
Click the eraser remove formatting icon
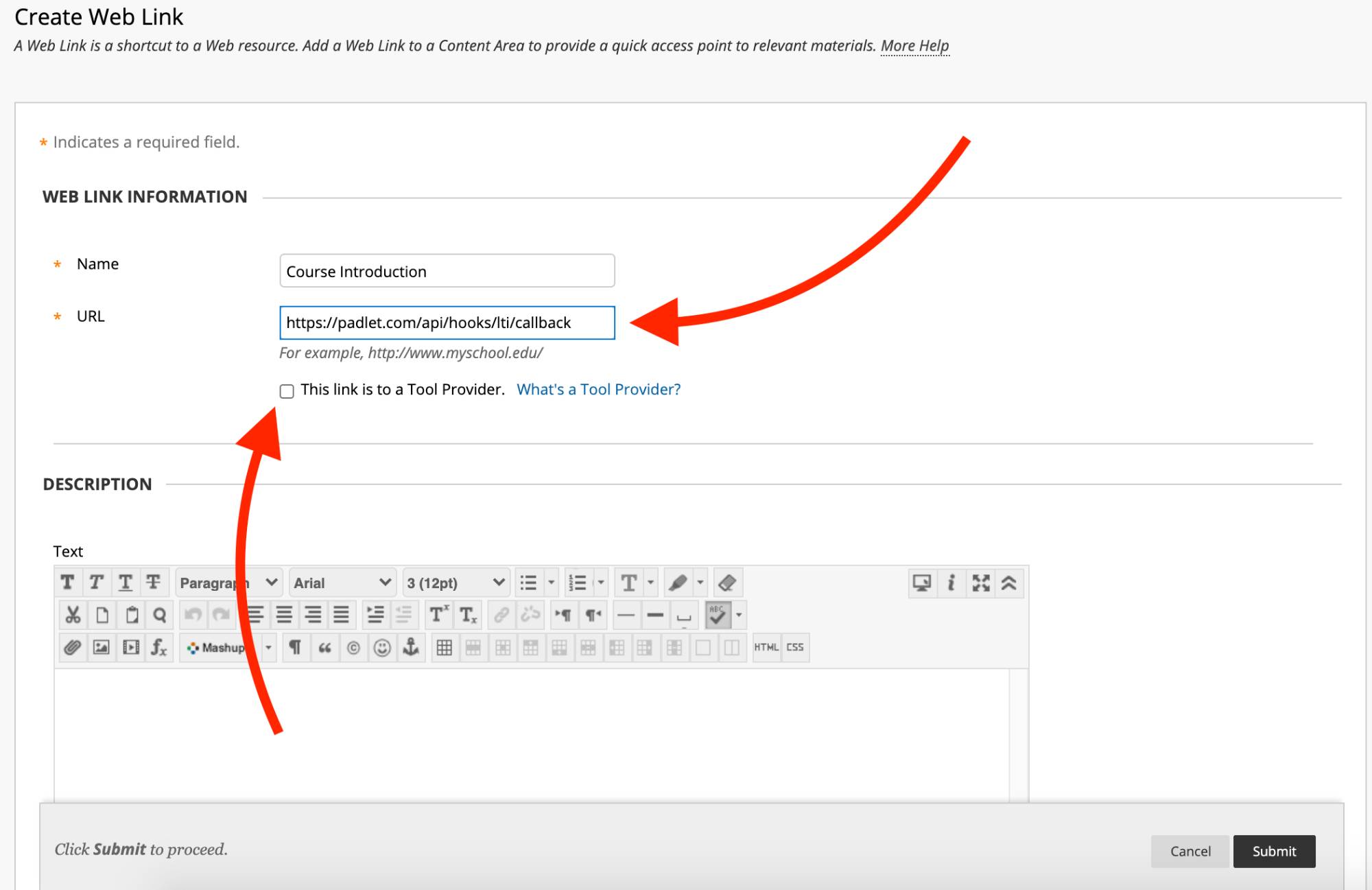pyautogui.click(x=727, y=583)
